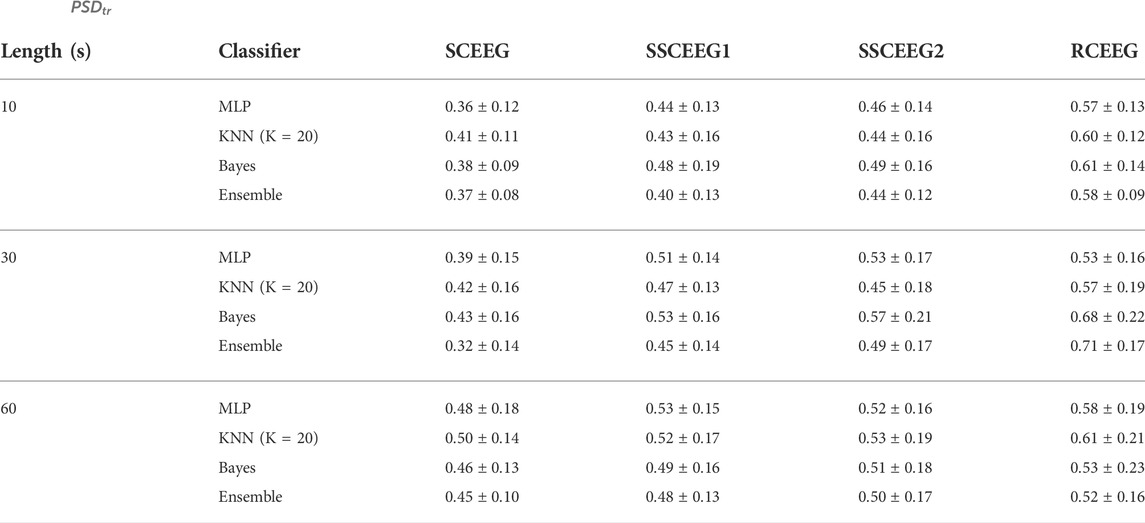Select the SSCEEG2 value 0.57 ± 0.21

pos(895,317)
